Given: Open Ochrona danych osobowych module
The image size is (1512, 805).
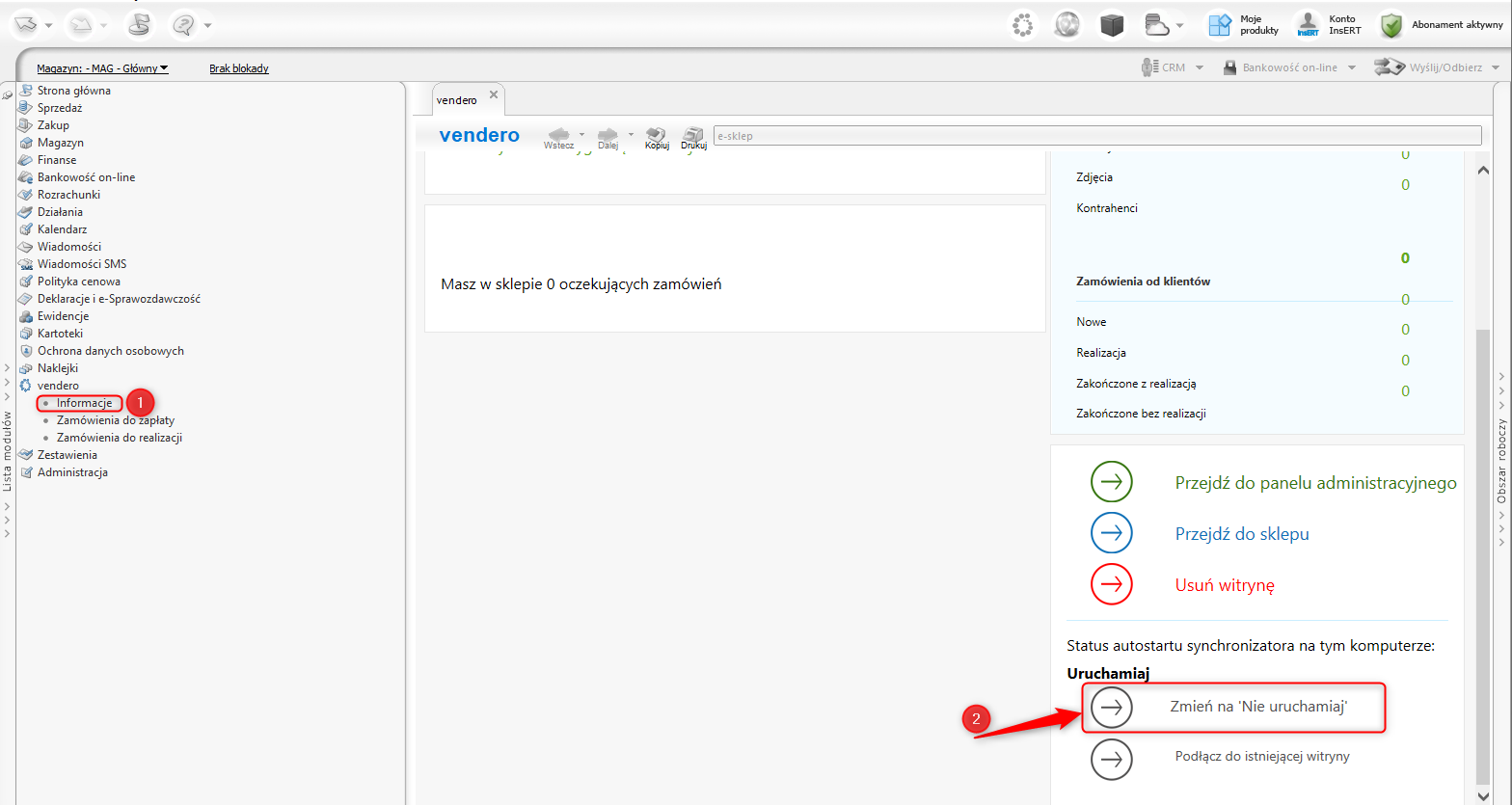Looking at the screenshot, I should pos(111,351).
